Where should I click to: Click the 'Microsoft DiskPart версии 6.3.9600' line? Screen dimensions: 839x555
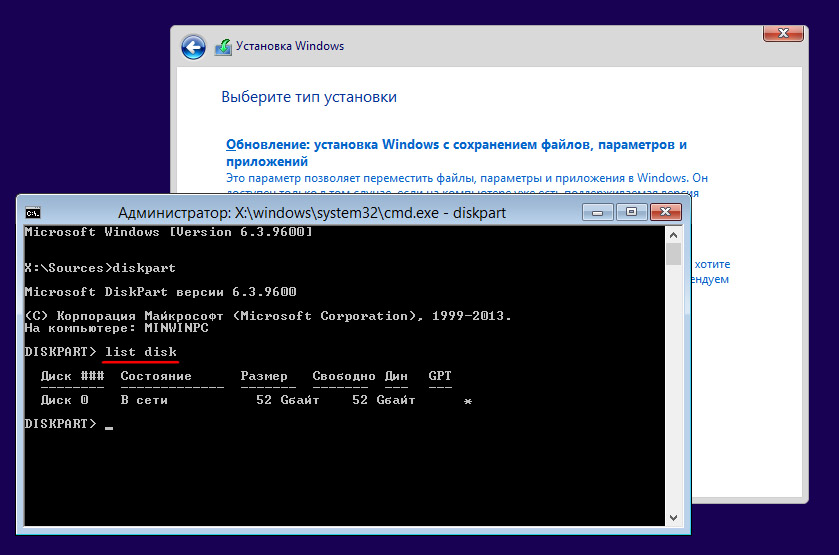pyautogui.click(x=161, y=292)
